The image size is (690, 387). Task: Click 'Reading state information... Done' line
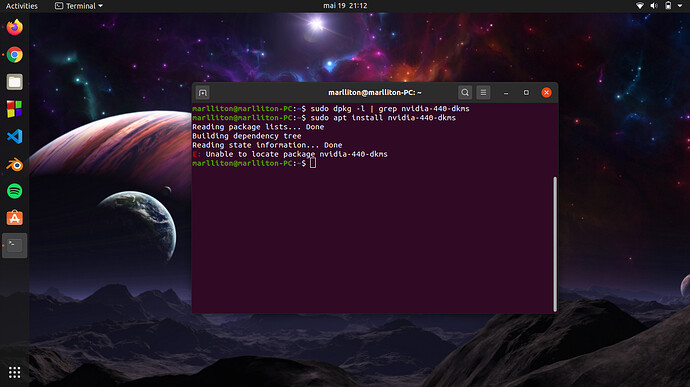(267, 145)
